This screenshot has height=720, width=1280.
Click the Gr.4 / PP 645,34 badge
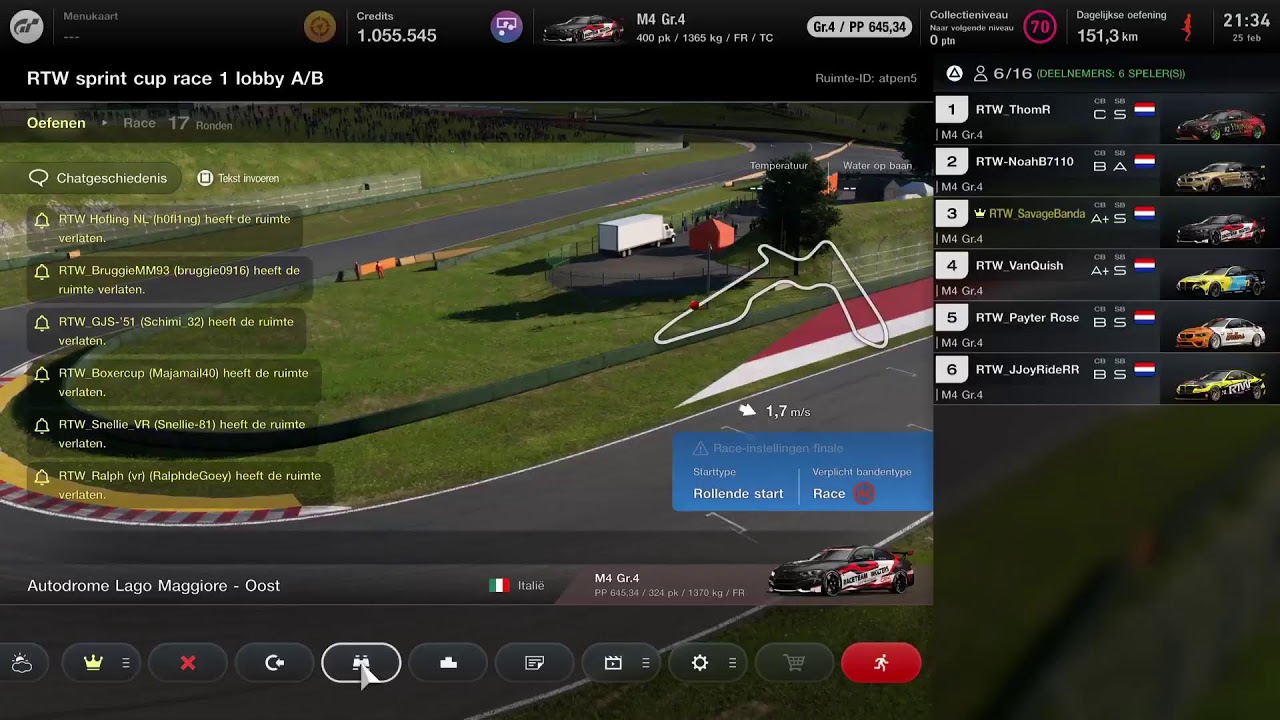pos(861,27)
